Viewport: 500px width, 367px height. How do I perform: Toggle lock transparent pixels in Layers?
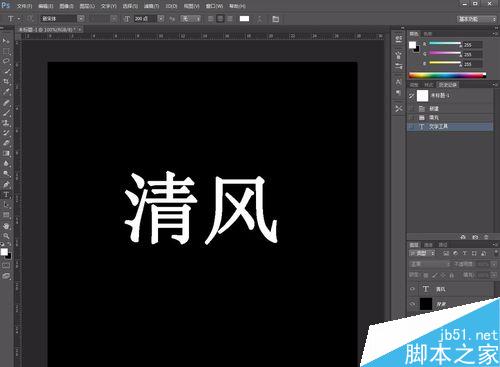pyautogui.click(x=426, y=275)
